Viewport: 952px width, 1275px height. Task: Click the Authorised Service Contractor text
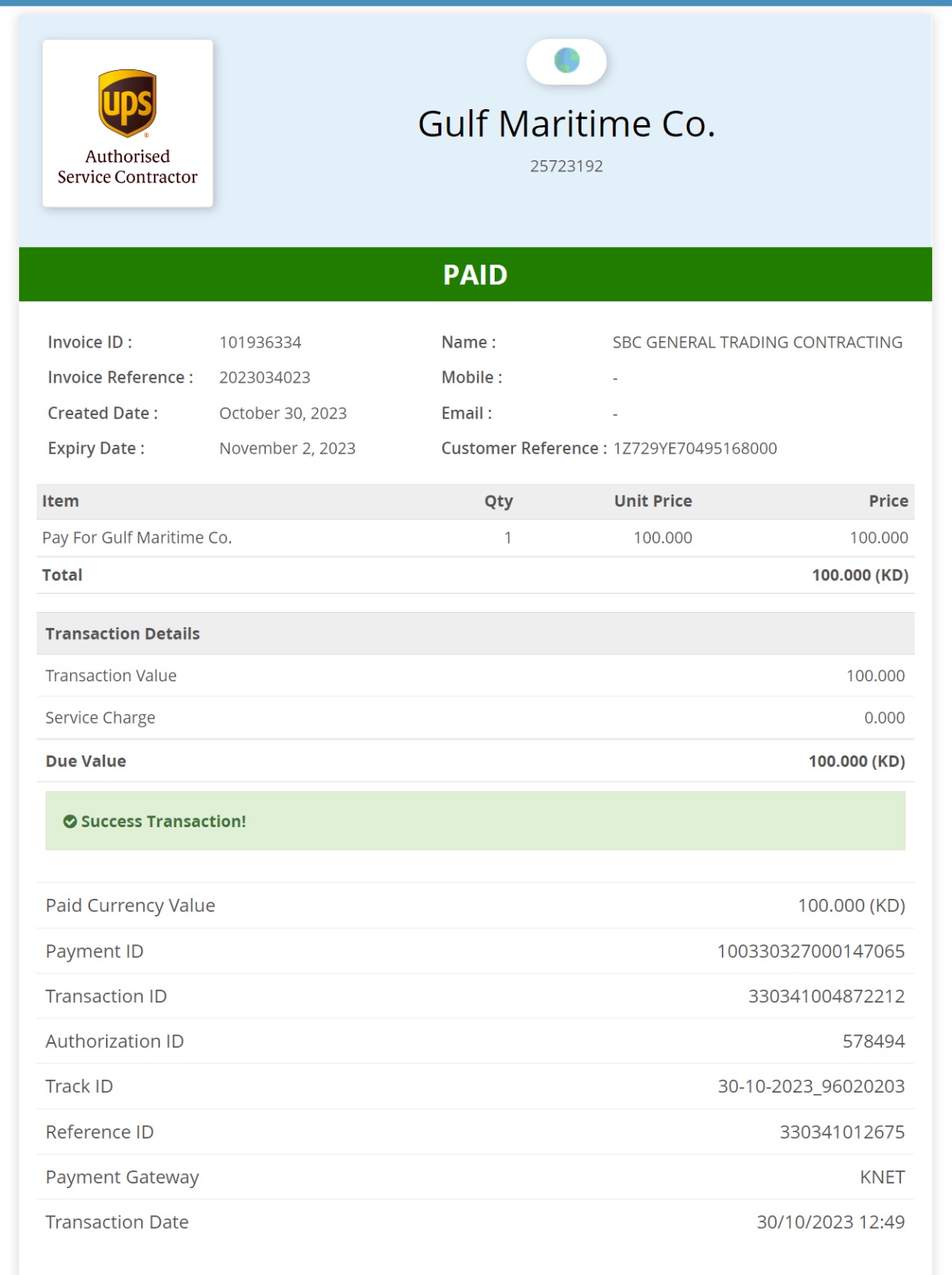(127, 167)
